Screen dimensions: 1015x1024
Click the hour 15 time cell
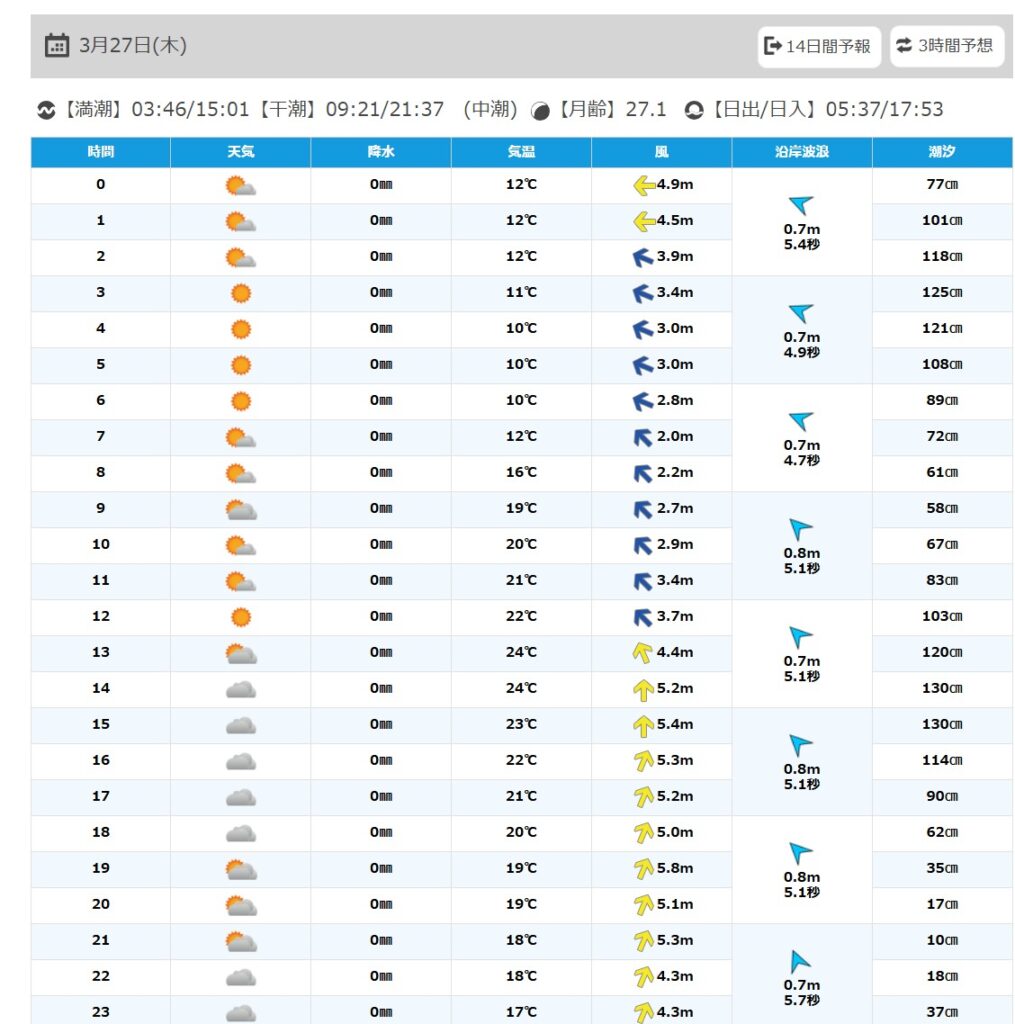click(101, 724)
